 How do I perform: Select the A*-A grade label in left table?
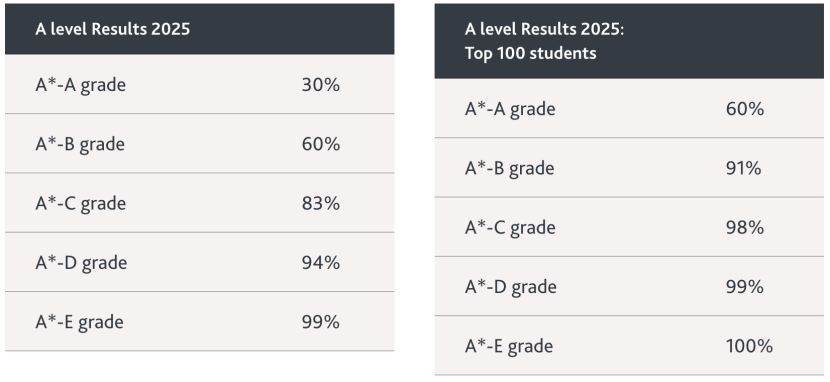[80, 85]
